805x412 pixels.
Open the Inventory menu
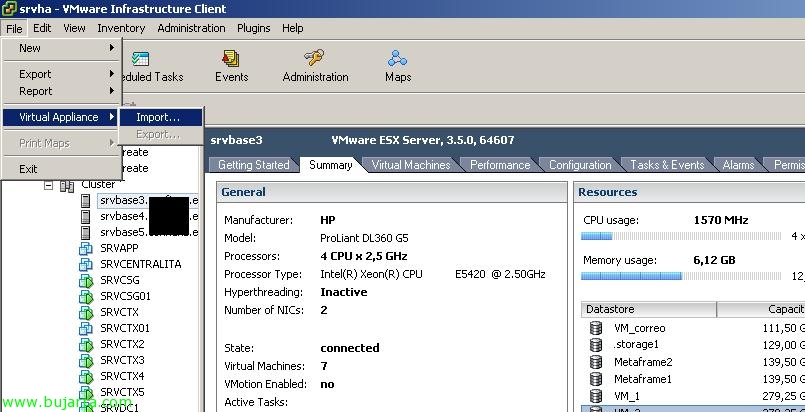point(121,28)
